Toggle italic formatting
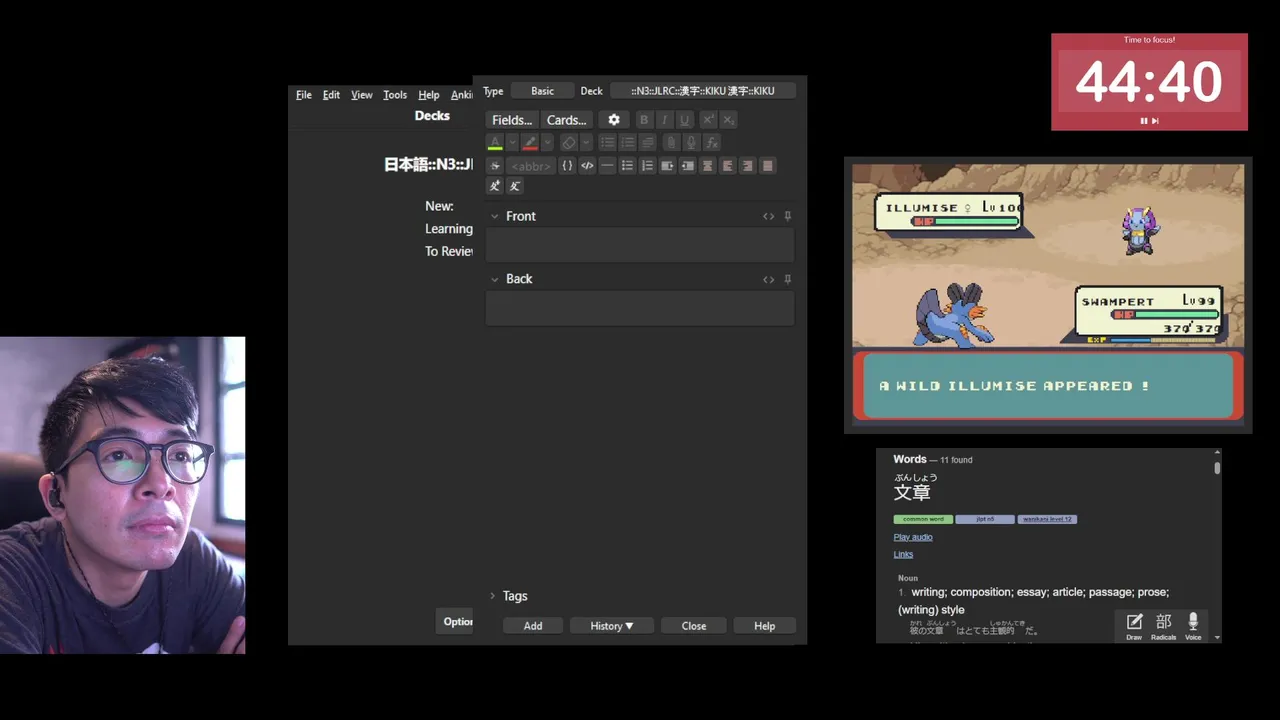 tap(664, 120)
